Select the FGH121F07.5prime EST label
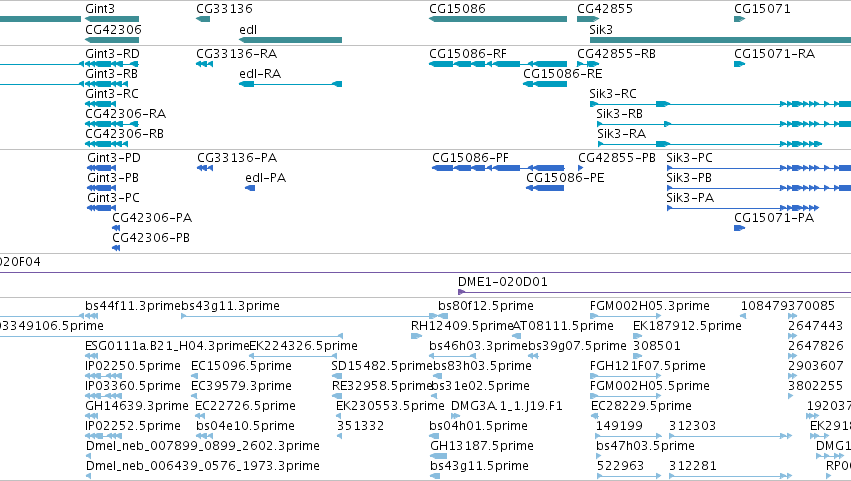851x481 pixels. (x=647, y=366)
